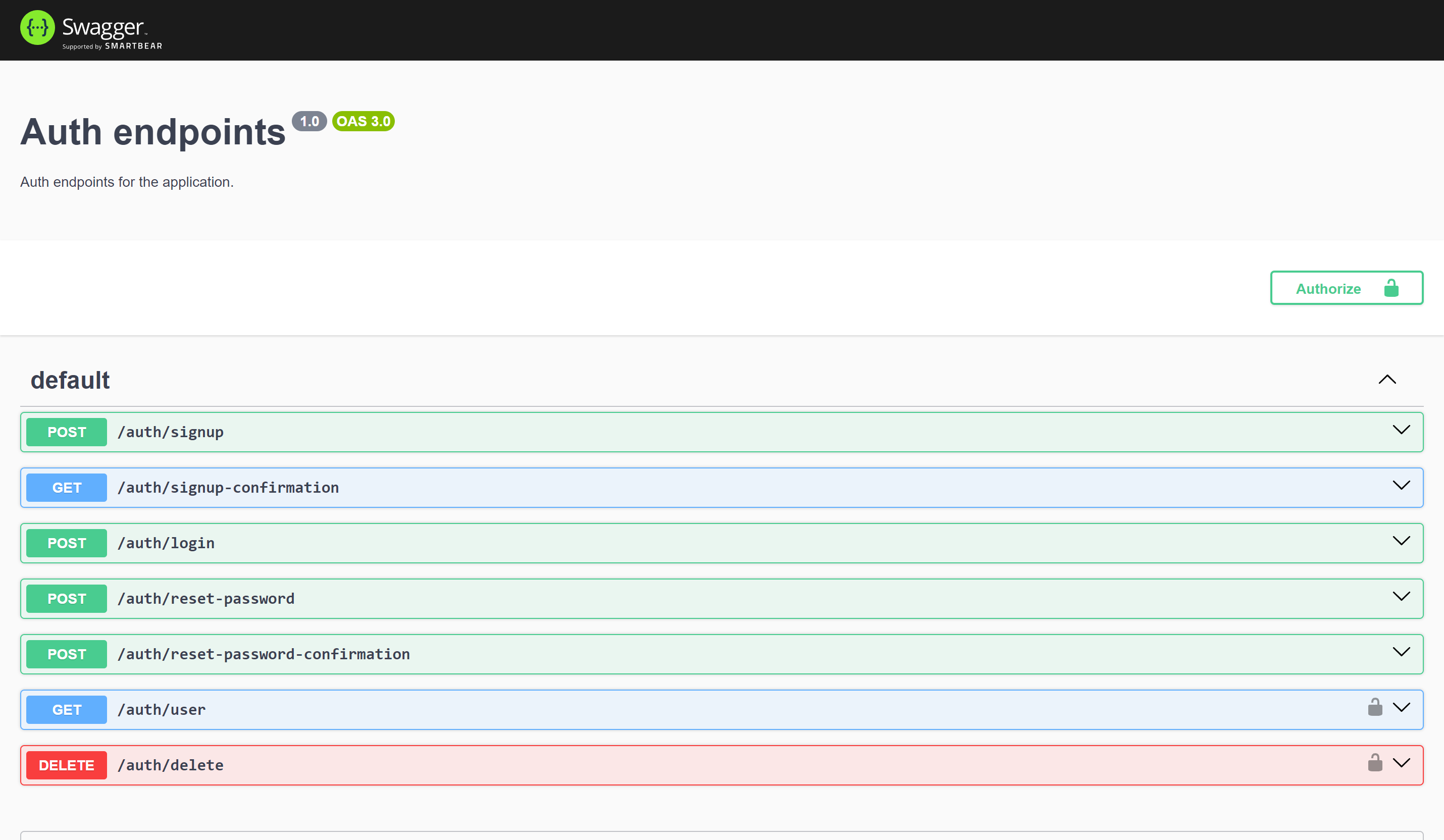The width and height of the screenshot is (1444, 840).
Task: Expand the POST /auth/login chevron arrow
Action: (x=1401, y=541)
